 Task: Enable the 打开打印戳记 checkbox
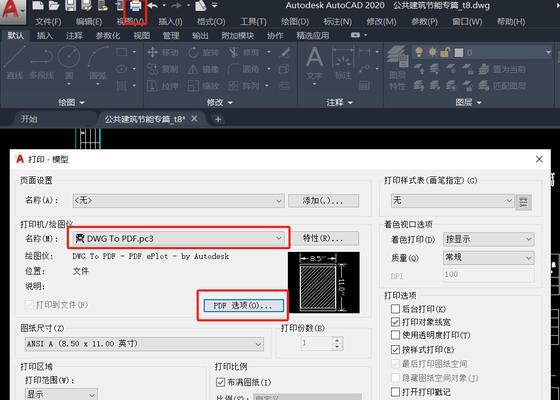[x=395, y=392]
